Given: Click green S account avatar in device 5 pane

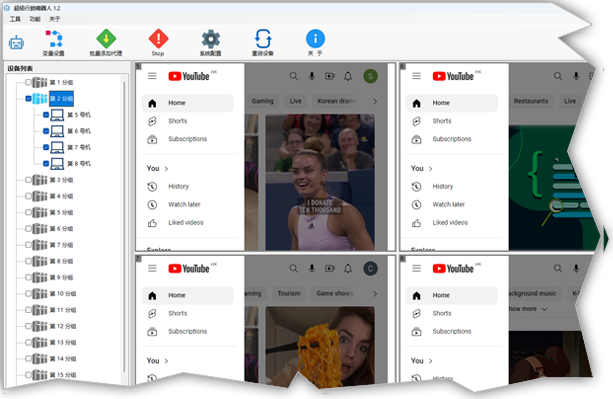Looking at the screenshot, I should pyautogui.click(x=370, y=76).
